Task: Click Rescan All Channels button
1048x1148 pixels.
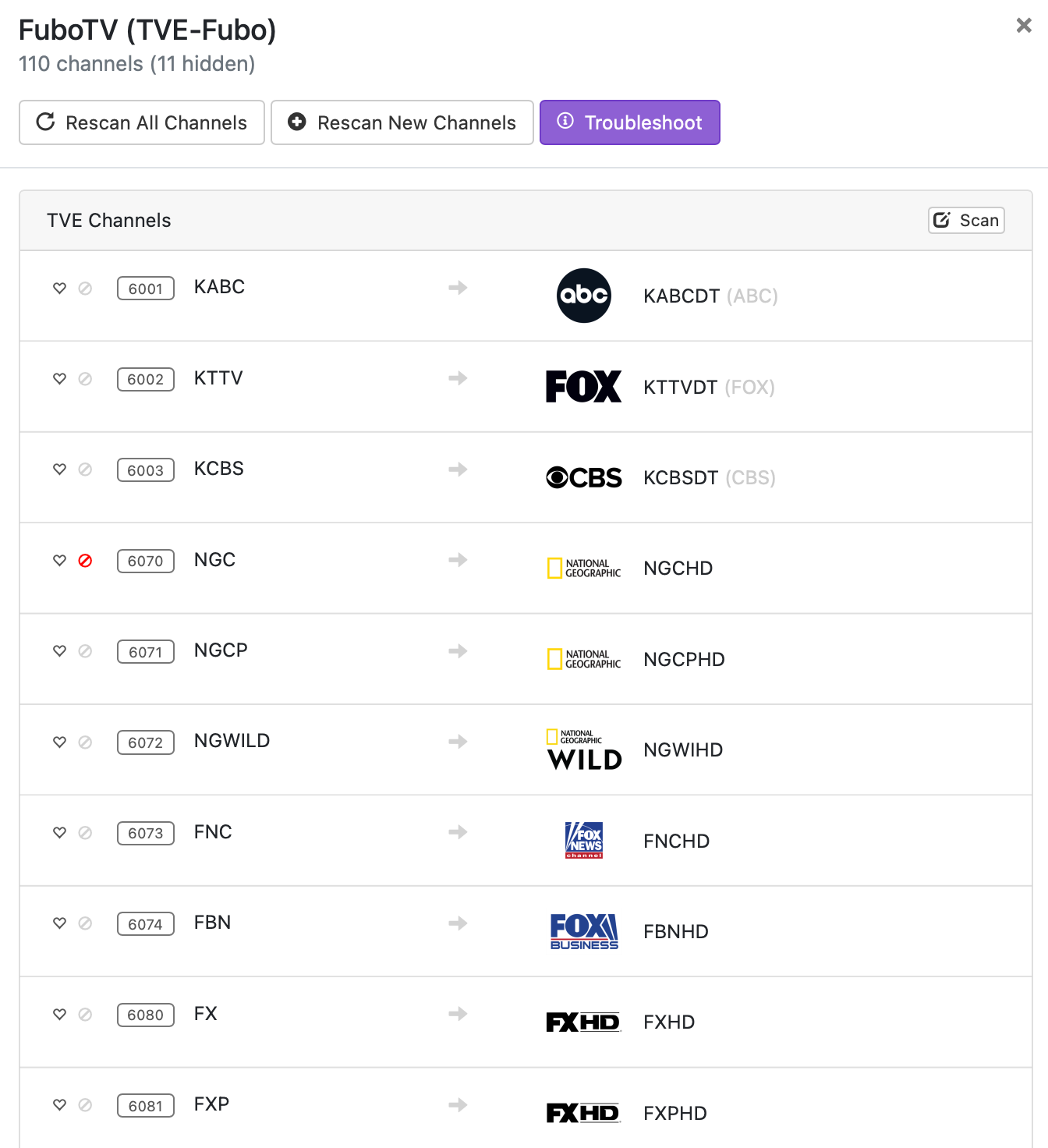Action: [x=142, y=122]
